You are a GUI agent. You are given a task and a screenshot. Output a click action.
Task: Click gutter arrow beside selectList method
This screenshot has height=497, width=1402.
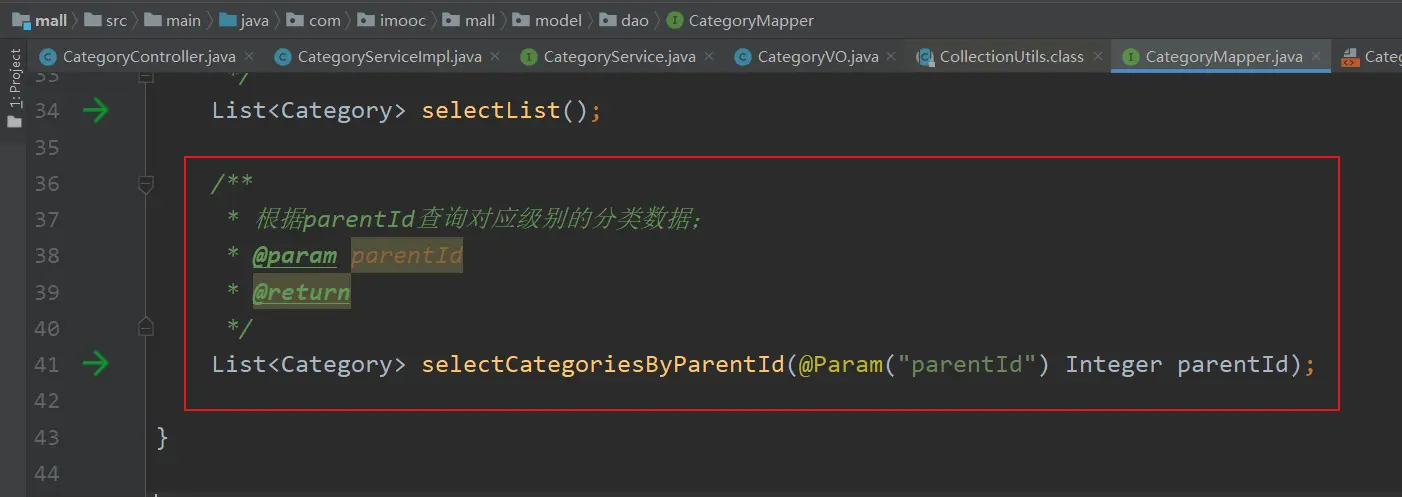point(95,110)
